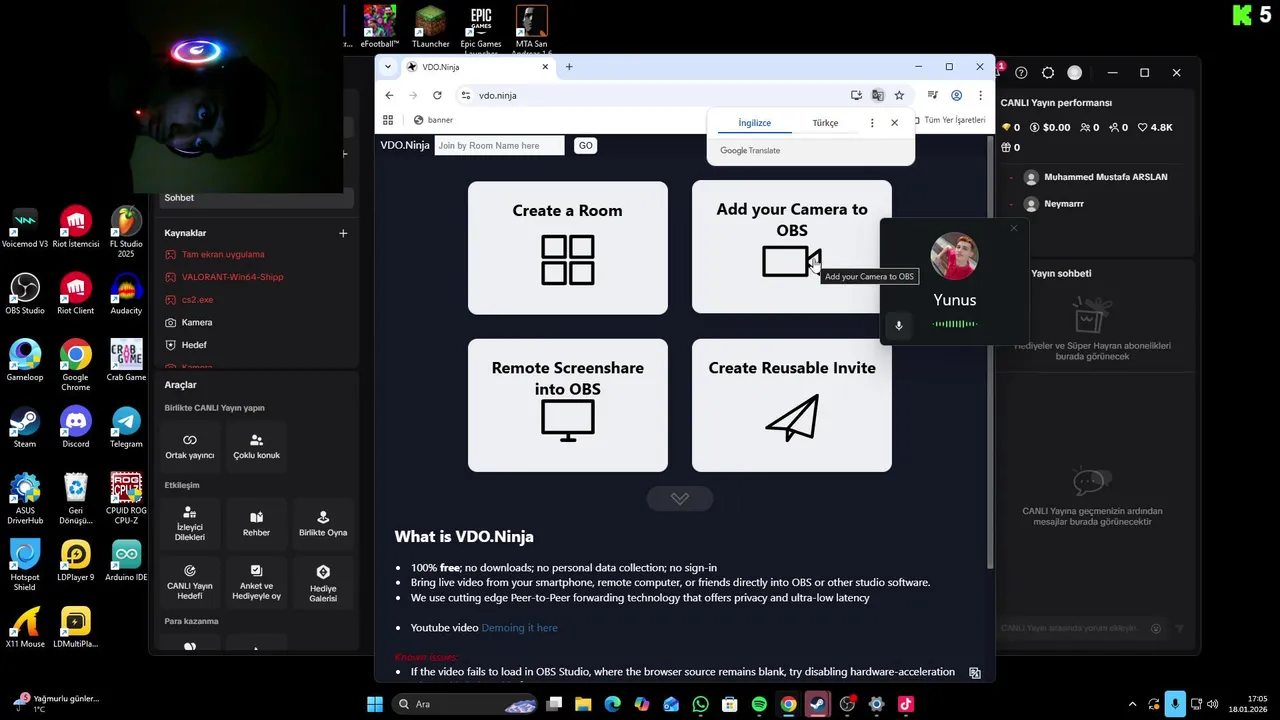The height and width of the screenshot is (720, 1280).
Task: Open the Hediye Galerisi tool
Action: point(323,582)
